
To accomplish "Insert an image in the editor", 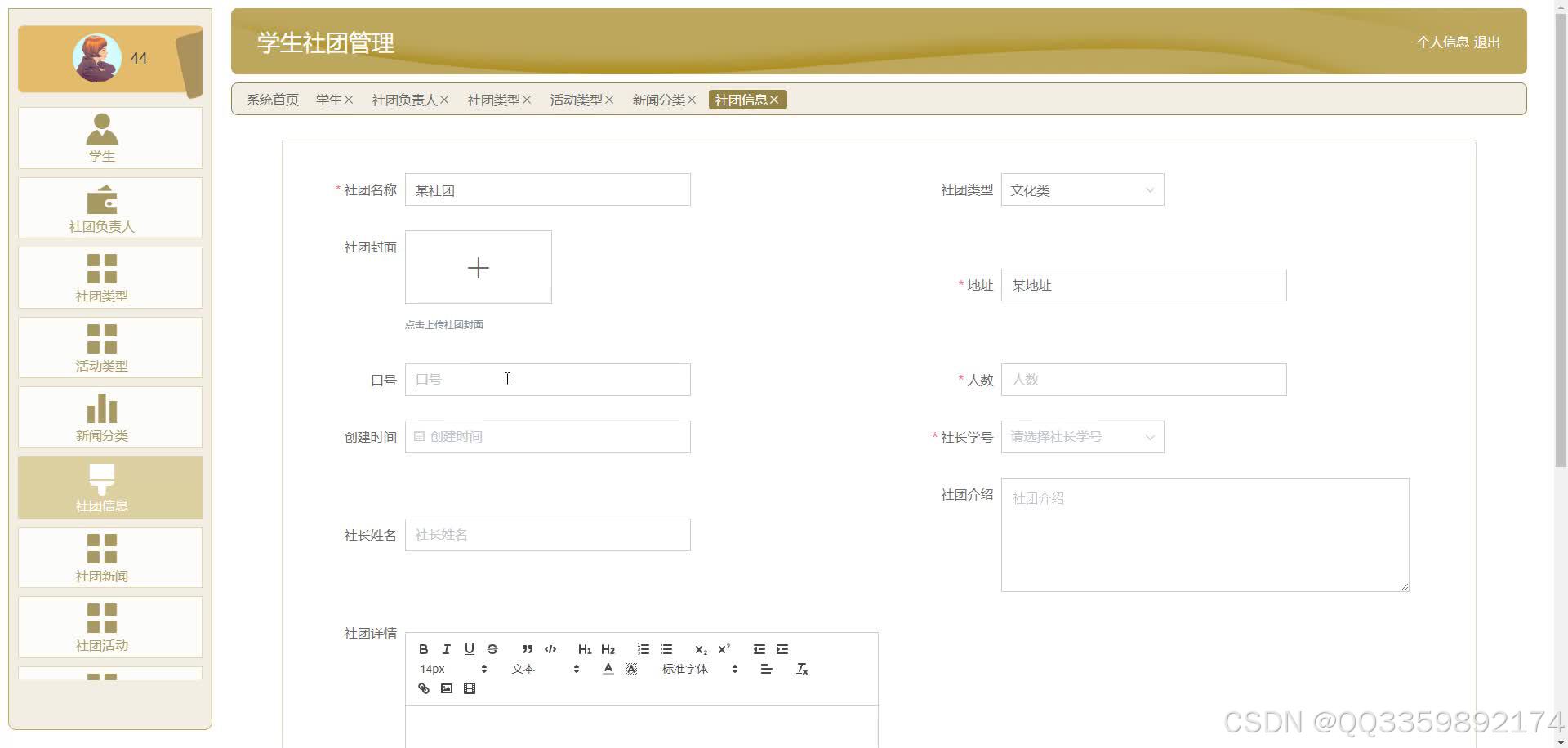I will click(x=446, y=688).
